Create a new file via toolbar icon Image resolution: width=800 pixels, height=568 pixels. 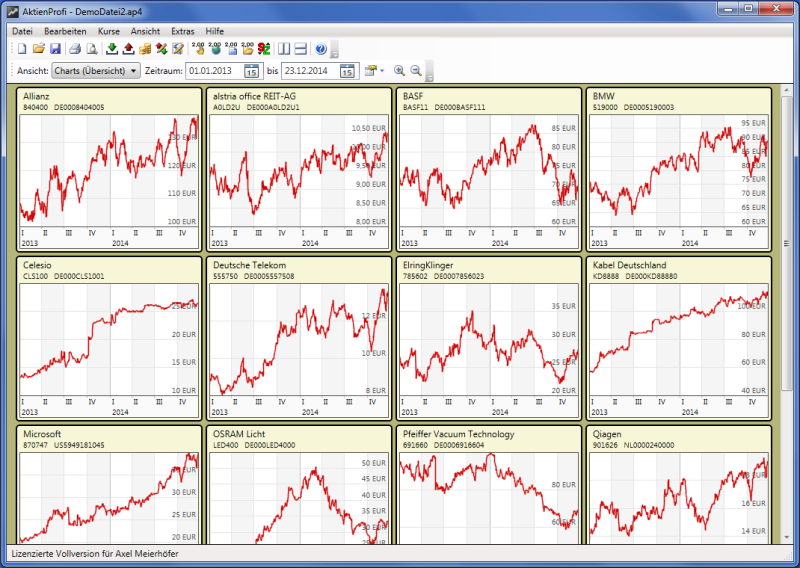[22, 49]
